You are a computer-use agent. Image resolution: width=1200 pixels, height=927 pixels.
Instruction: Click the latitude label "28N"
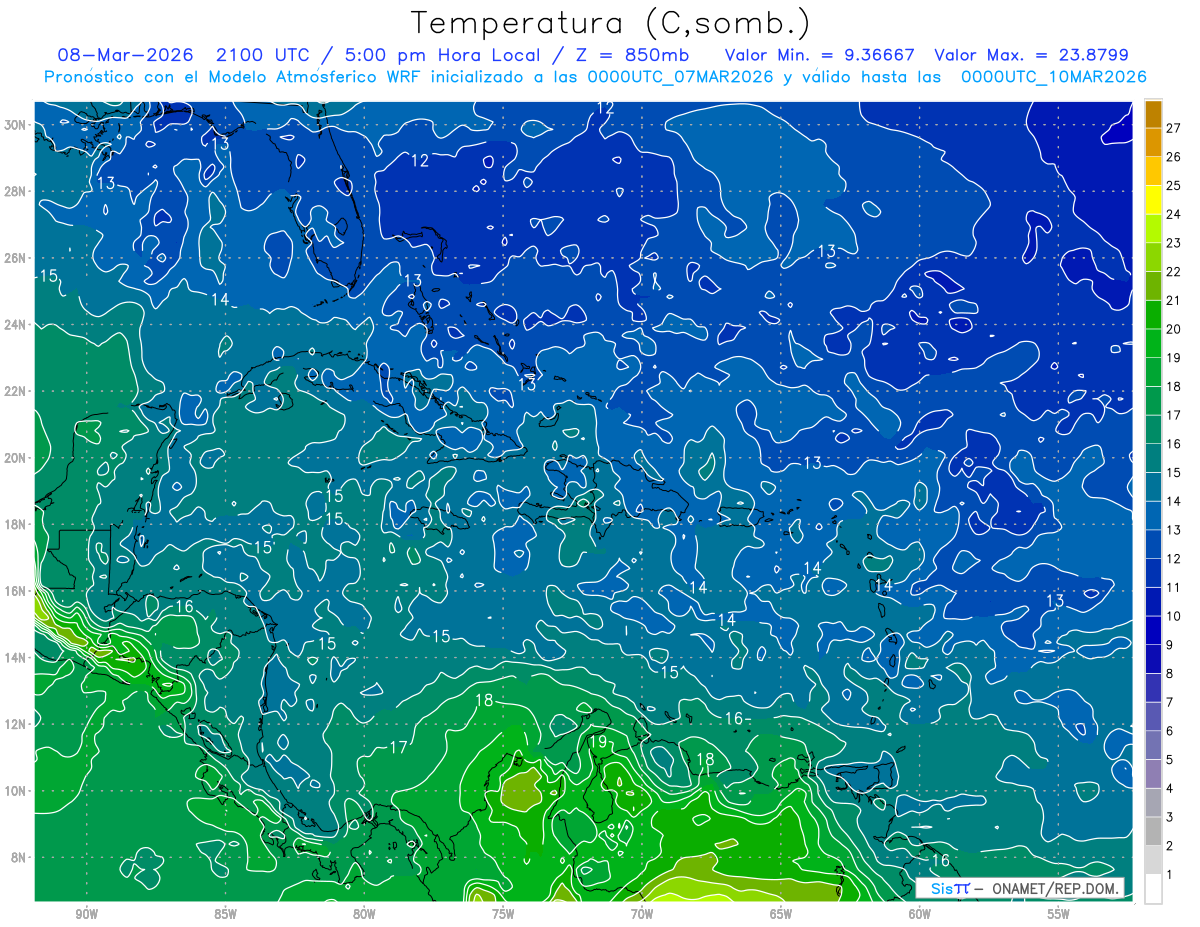pos(14,191)
